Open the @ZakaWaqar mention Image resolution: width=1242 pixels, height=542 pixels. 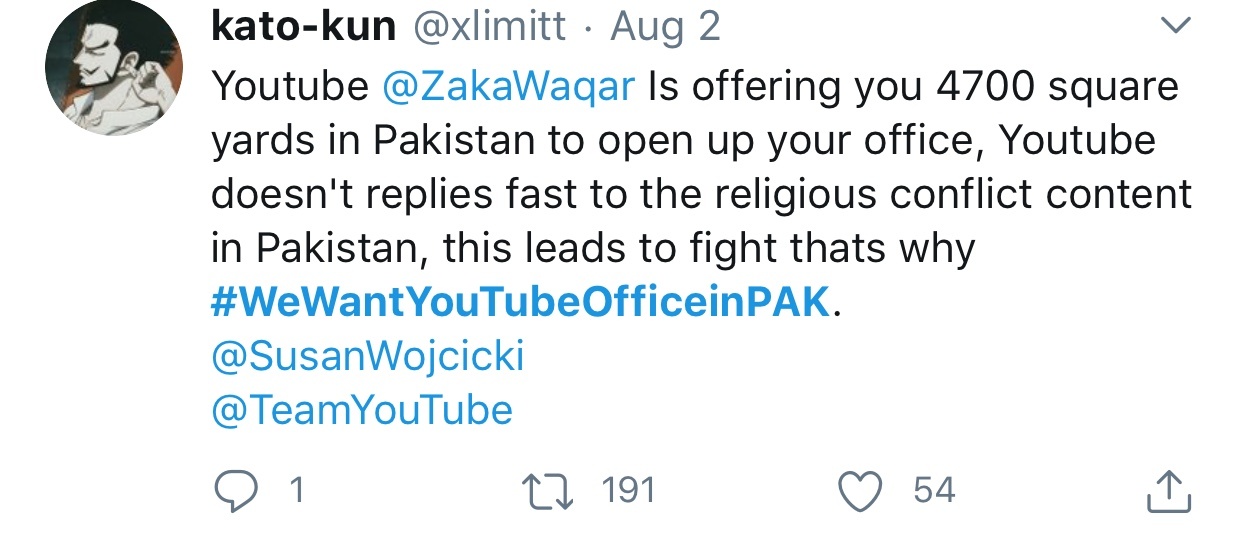tap(509, 87)
